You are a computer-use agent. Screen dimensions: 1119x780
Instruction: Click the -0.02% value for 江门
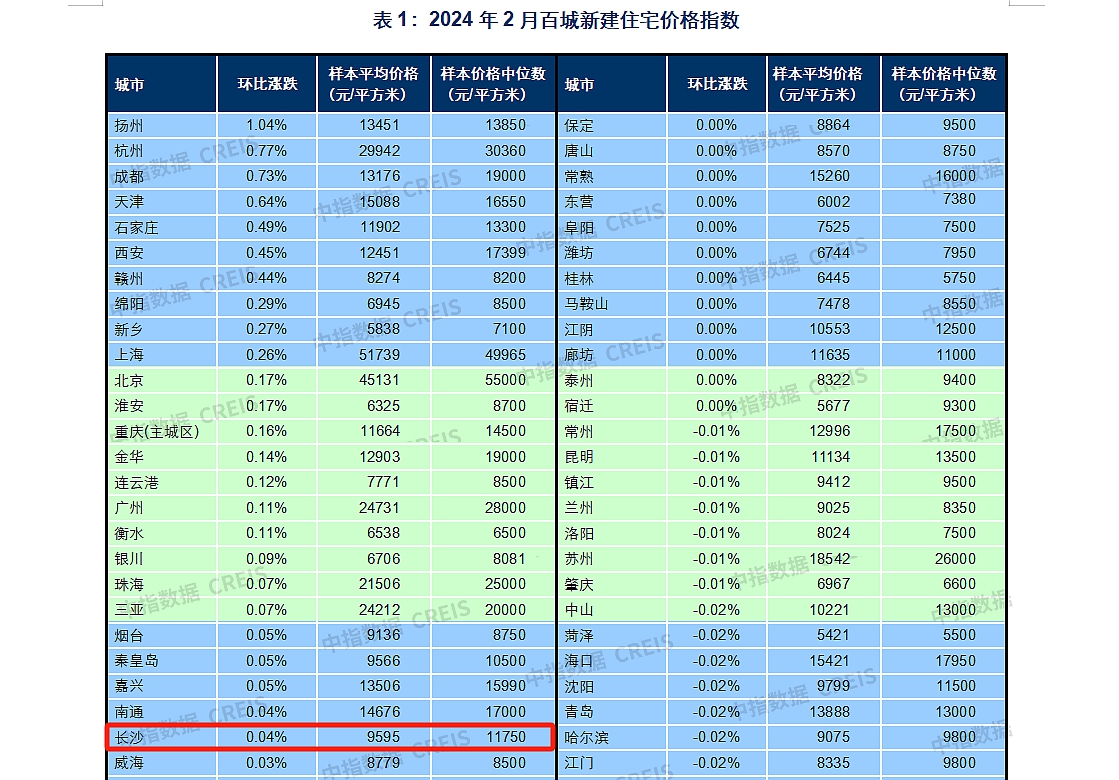coord(716,763)
